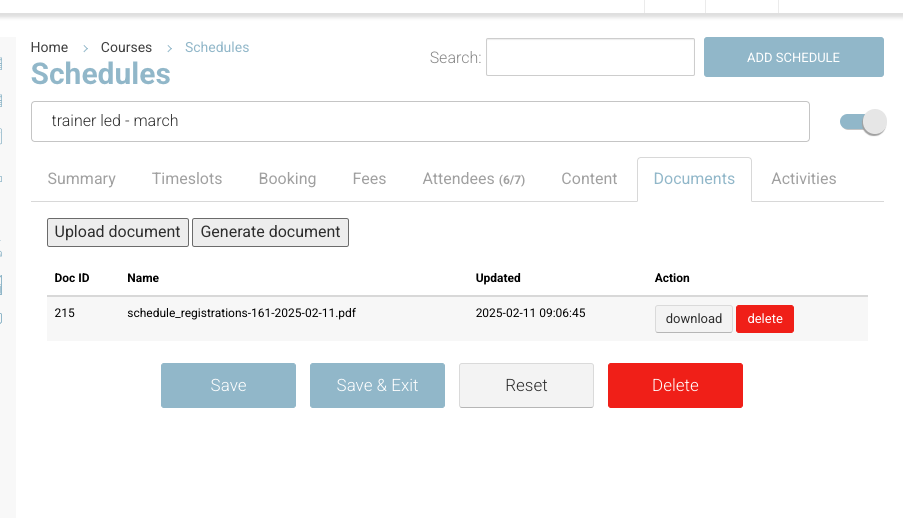Image resolution: width=903 pixels, height=518 pixels.
Task: Download the schedule_registrations PDF document
Action: (693, 319)
